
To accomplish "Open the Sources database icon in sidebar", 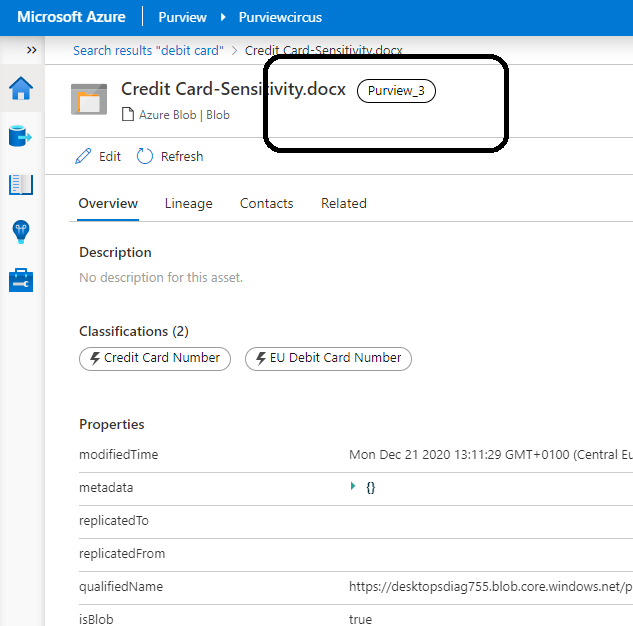I will [21, 137].
